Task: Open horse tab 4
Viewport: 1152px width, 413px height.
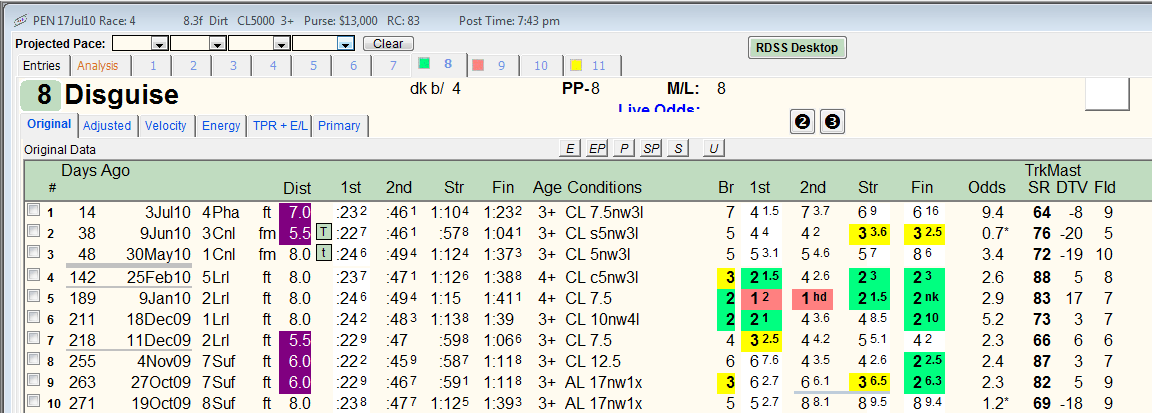Action: (x=273, y=65)
